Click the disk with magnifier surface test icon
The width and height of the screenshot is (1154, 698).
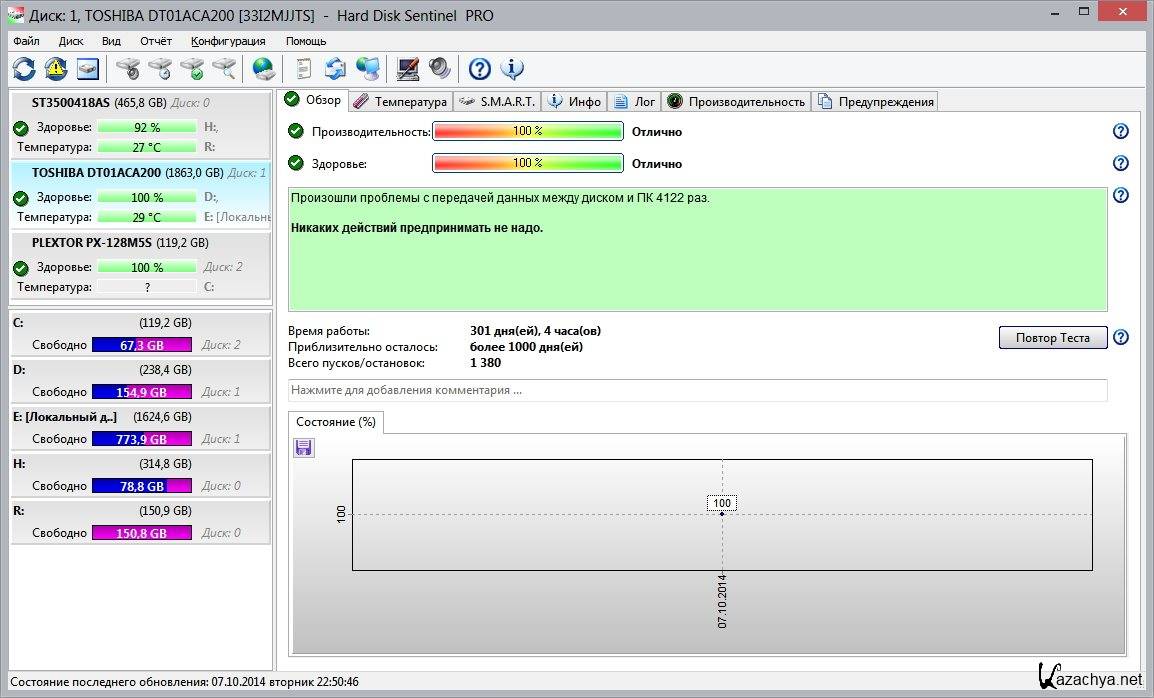pos(224,69)
